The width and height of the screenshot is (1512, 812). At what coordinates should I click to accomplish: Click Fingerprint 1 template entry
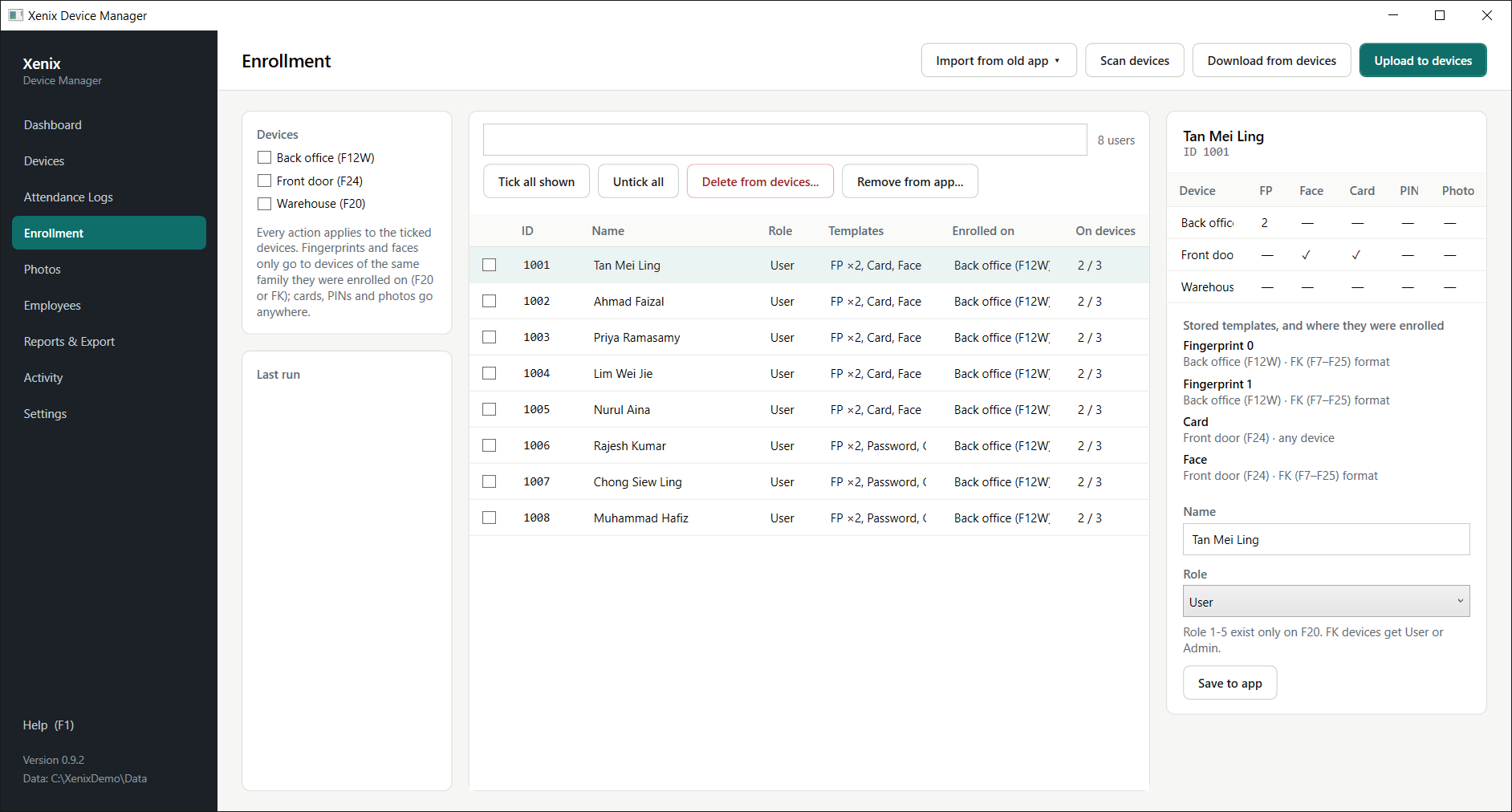[1286, 392]
